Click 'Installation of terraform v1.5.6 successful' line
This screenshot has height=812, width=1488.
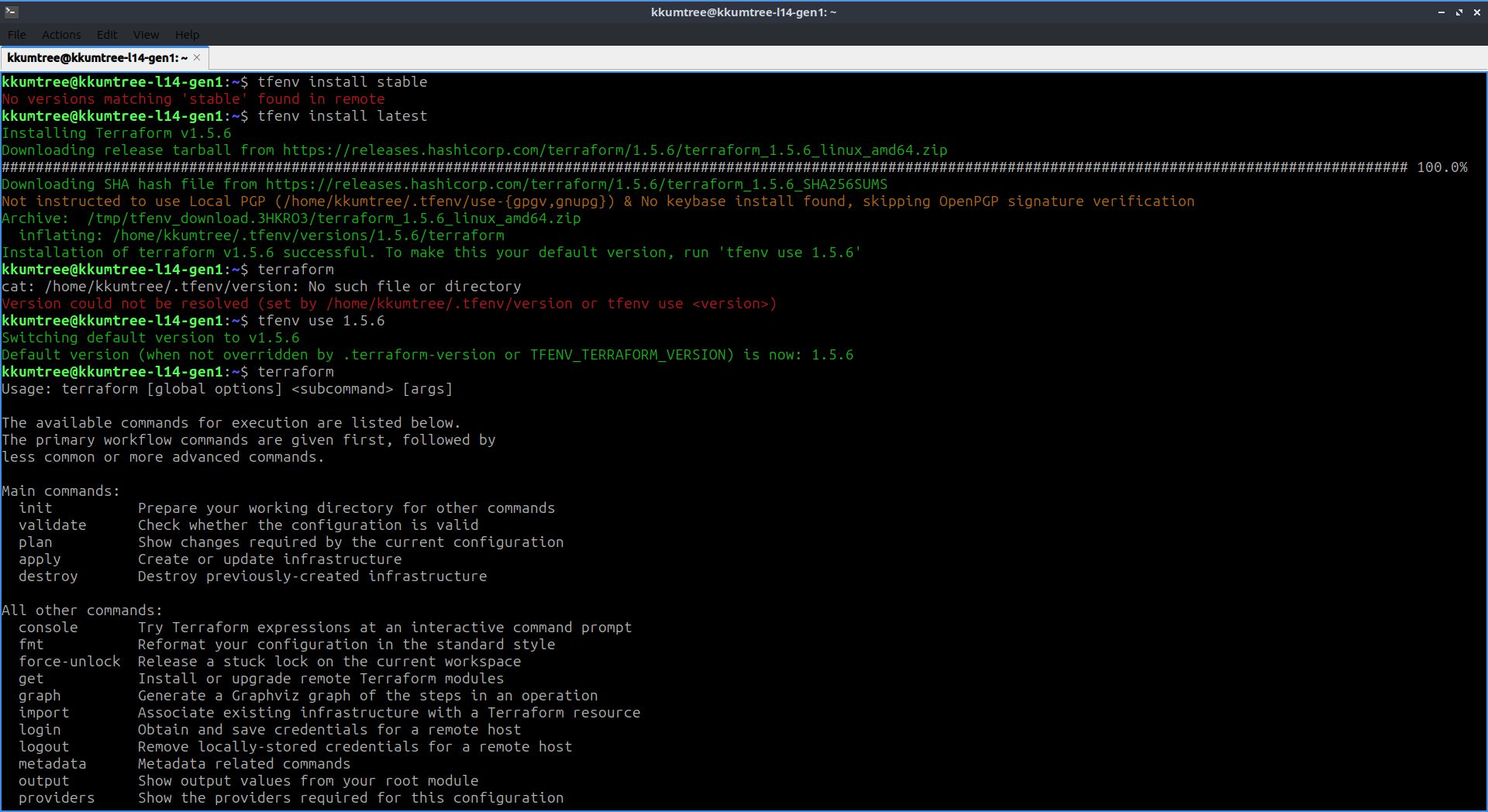[x=431, y=253]
